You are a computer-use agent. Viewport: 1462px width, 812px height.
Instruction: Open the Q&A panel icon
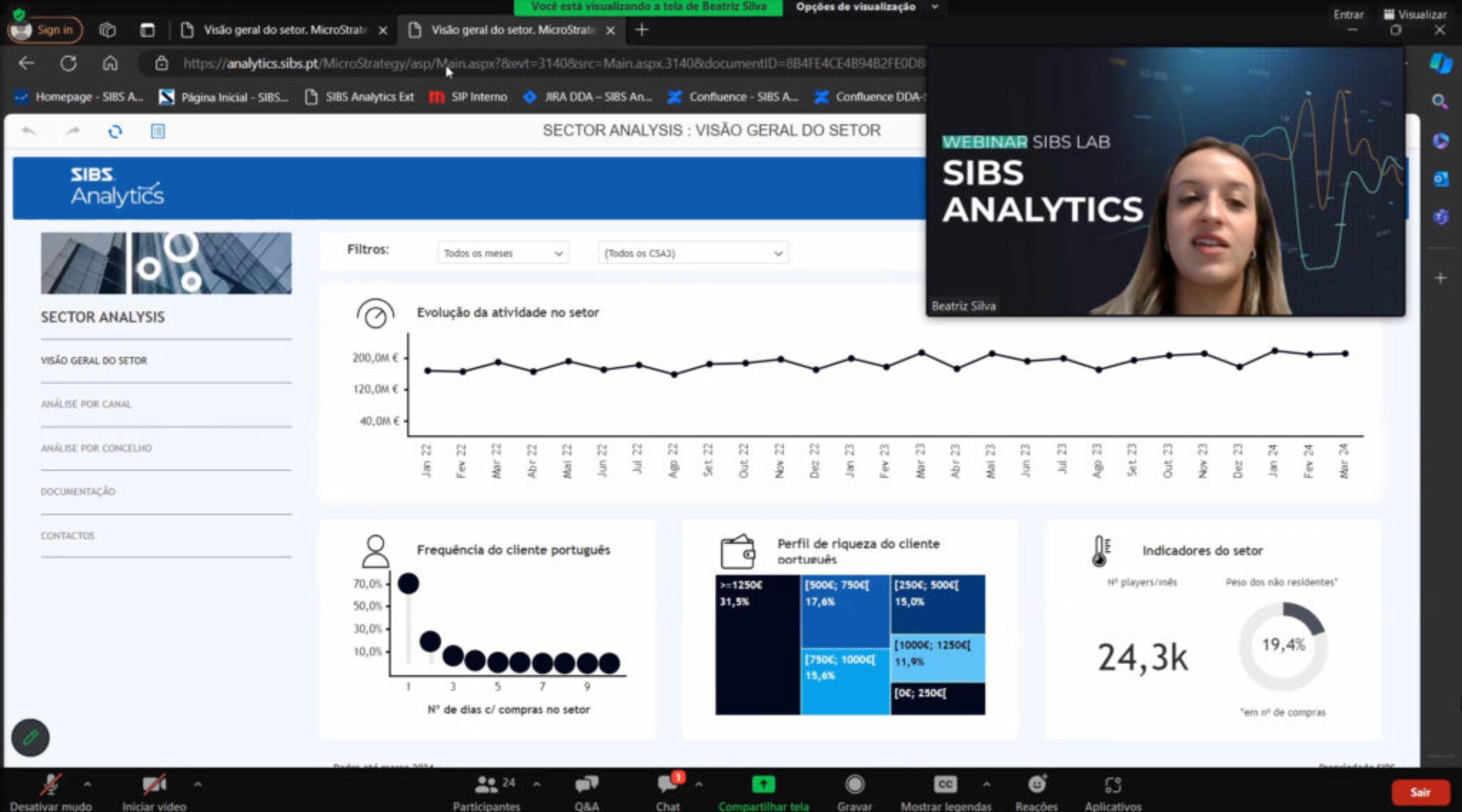[586, 785]
